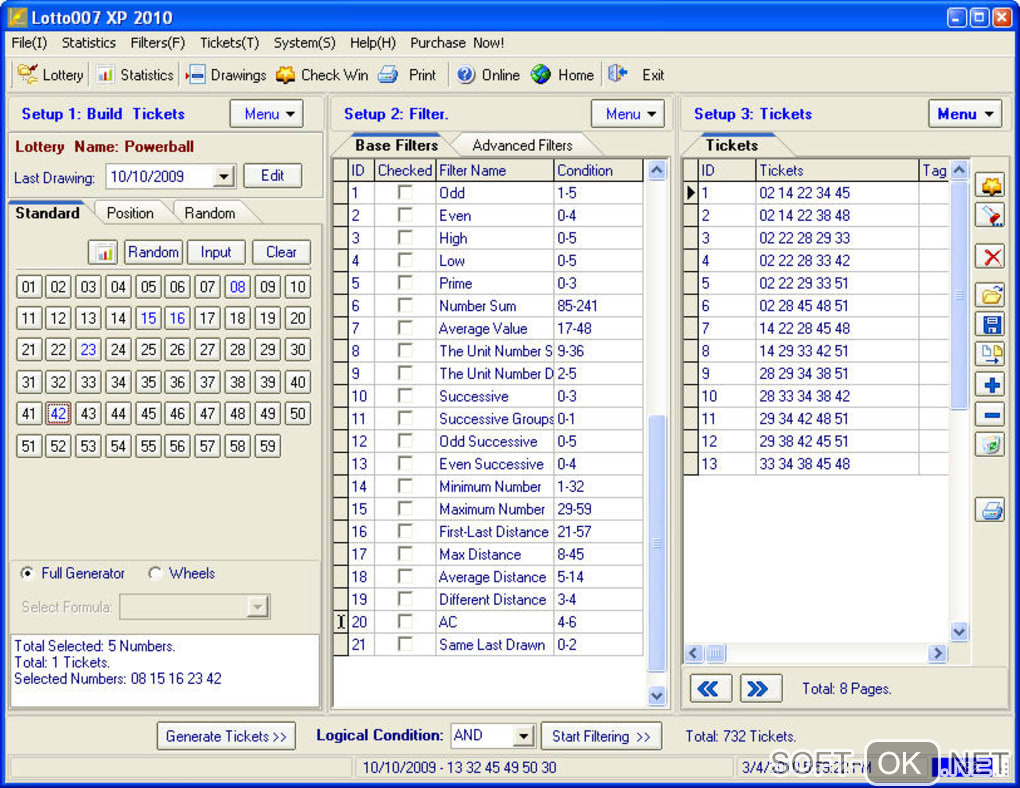Click the Generate Tickets button
1020x788 pixels.
226,736
